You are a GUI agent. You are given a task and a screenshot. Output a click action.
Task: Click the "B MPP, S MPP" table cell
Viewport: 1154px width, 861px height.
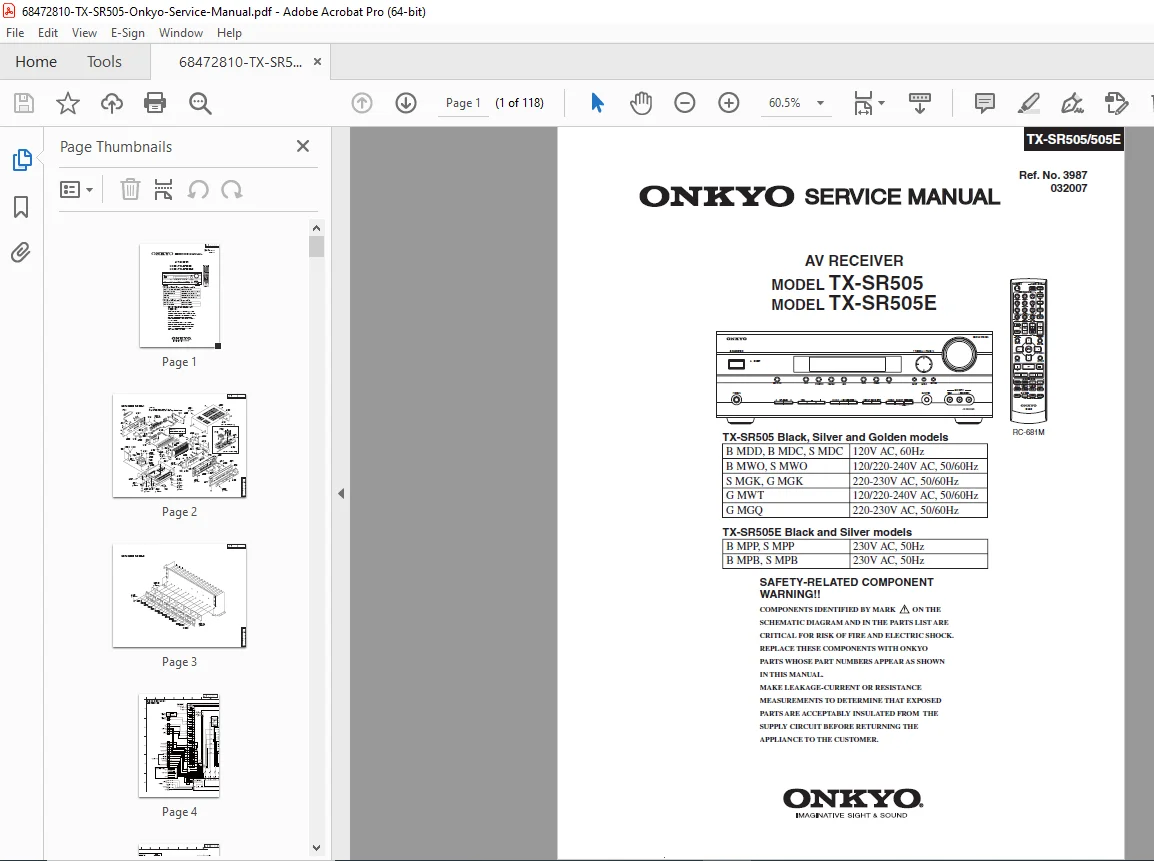(x=785, y=546)
